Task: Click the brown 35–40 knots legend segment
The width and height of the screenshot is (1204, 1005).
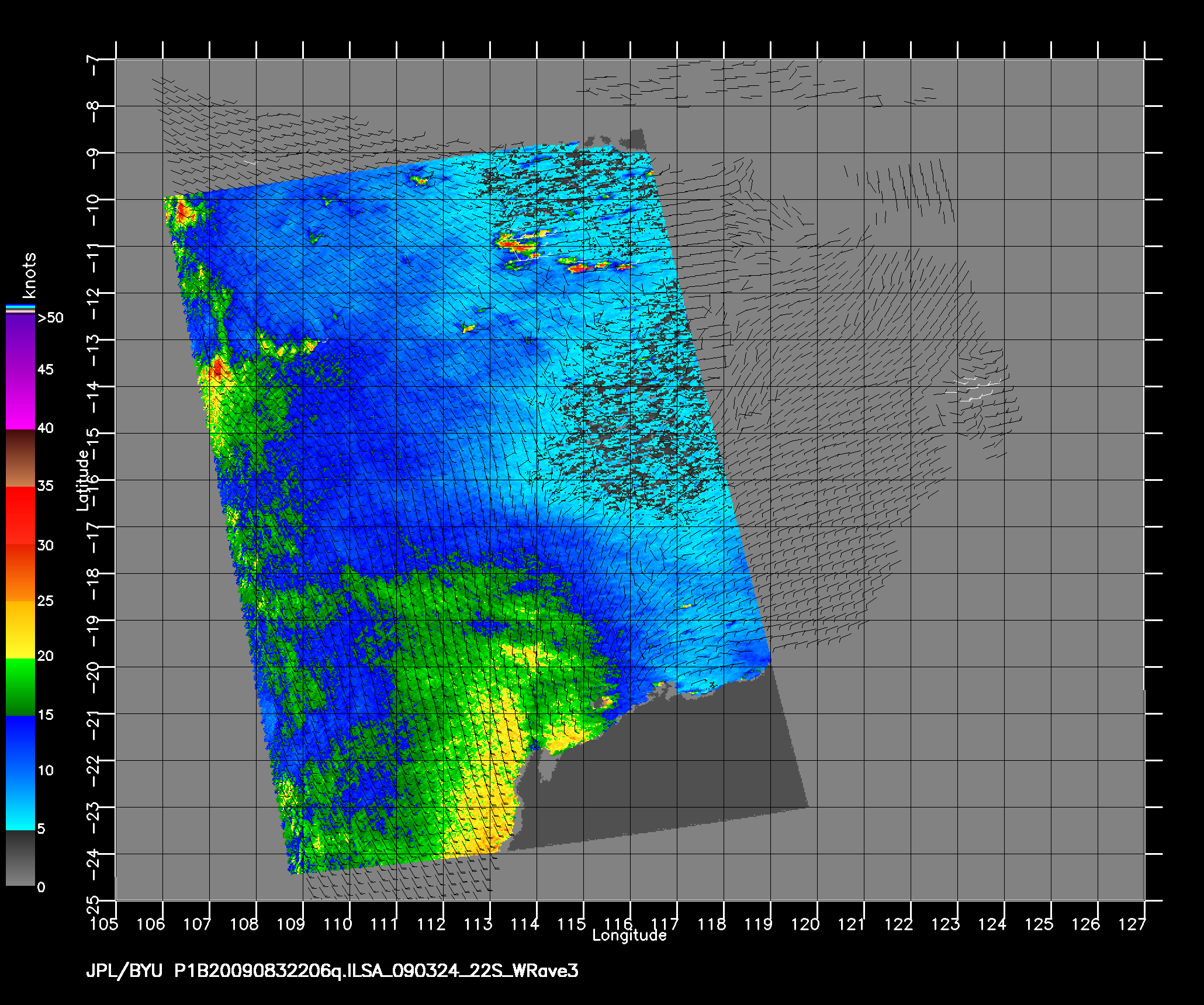Action: point(20,459)
